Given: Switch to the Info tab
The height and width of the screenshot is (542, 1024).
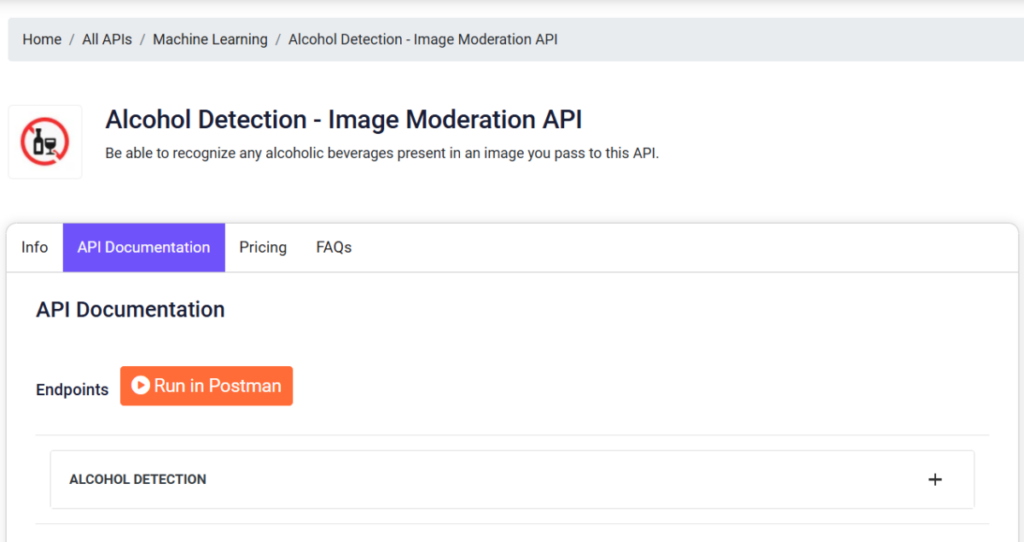Looking at the screenshot, I should point(35,247).
